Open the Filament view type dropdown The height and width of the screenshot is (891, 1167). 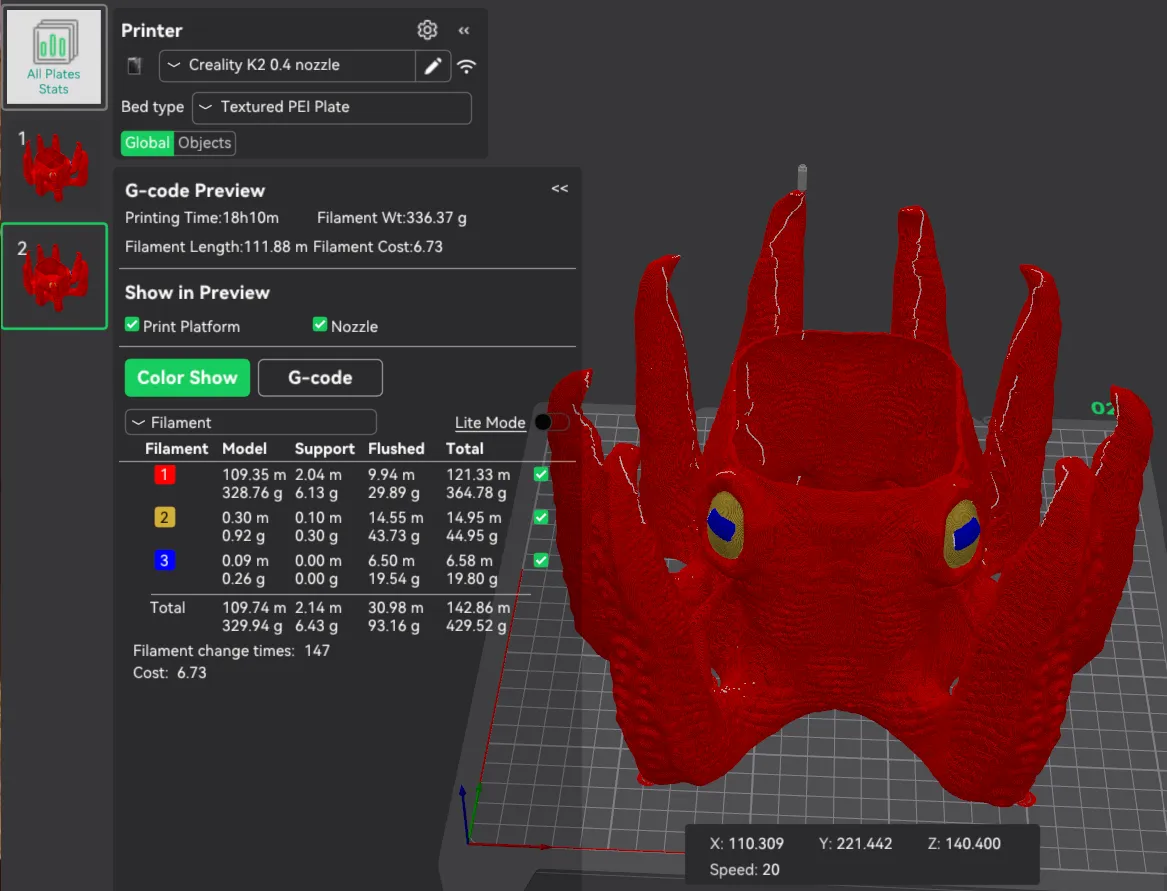(x=251, y=422)
